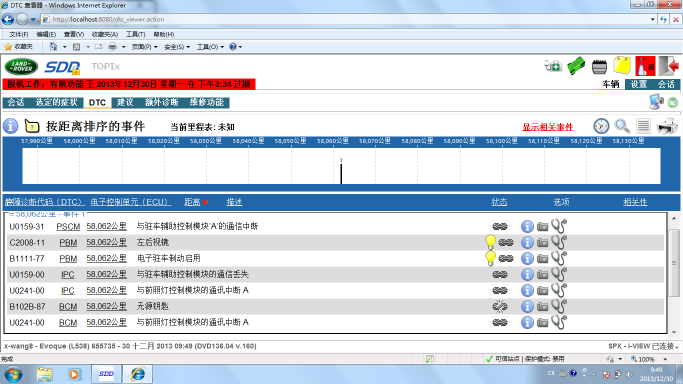Image resolution: width=683 pixels, height=384 pixels.
Task: Click yellow lamp icon in C2008-11 row
Action: (x=490, y=242)
